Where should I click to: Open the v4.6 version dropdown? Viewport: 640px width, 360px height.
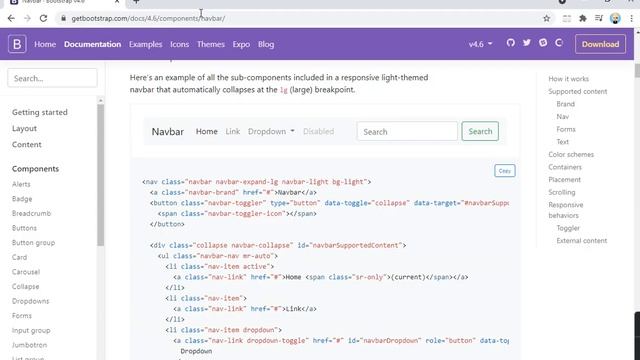click(480, 44)
